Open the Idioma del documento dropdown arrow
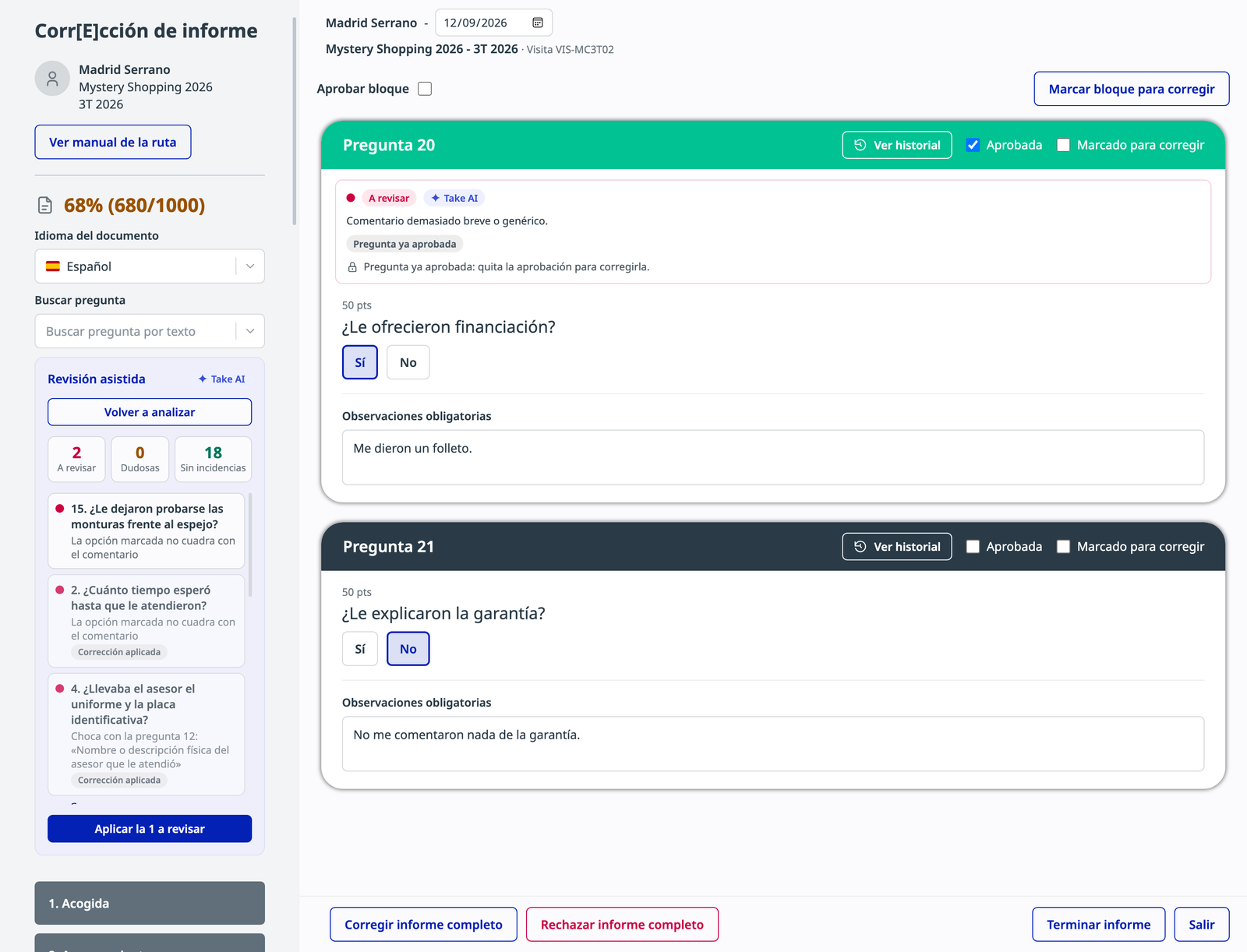1247x952 pixels. [x=250, y=266]
